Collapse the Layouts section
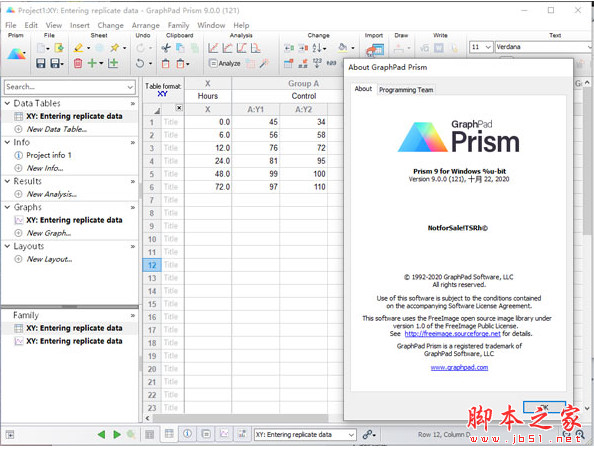Screen dimensions: 594x450 [x=7, y=246]
